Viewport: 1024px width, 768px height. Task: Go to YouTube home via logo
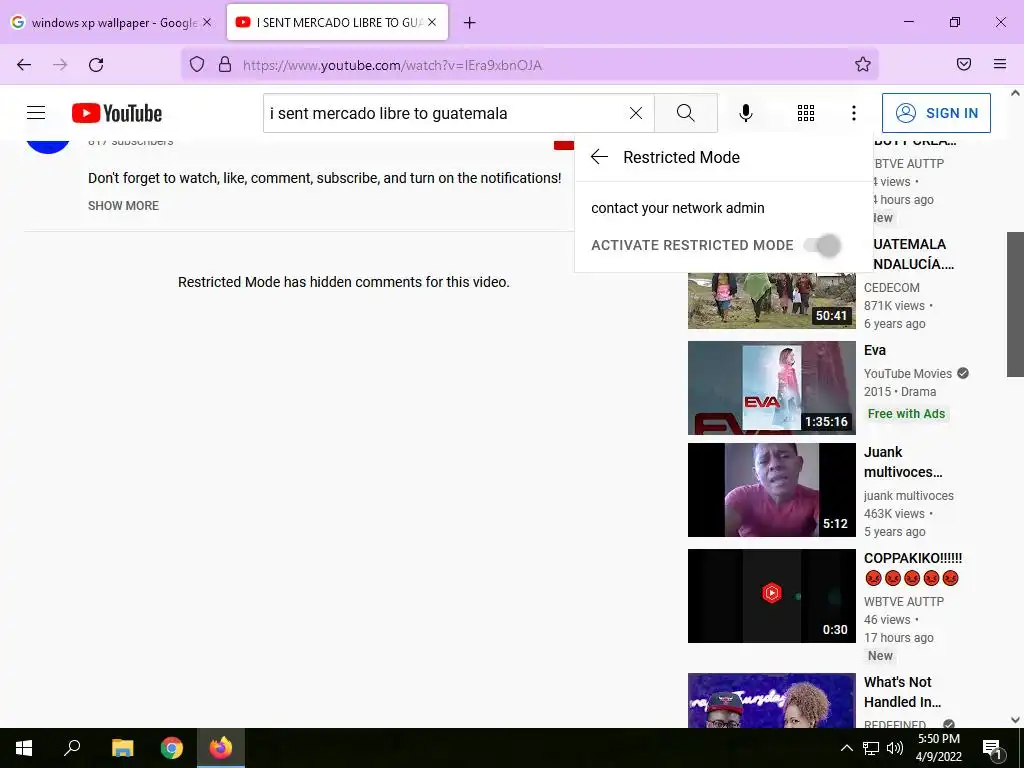pyautogui.click(x=117, y=113)
